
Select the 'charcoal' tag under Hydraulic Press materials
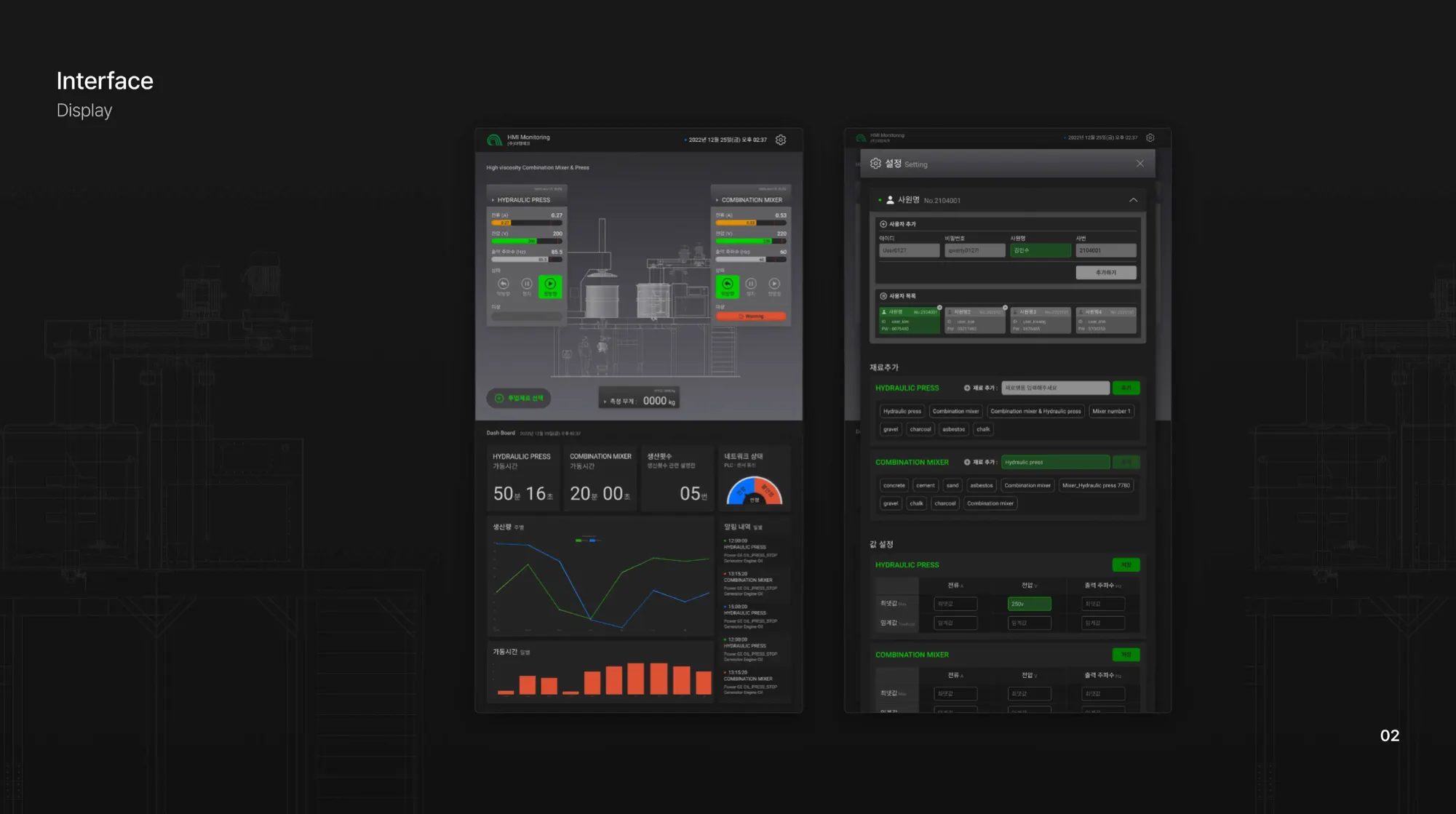tap(920, 429)
